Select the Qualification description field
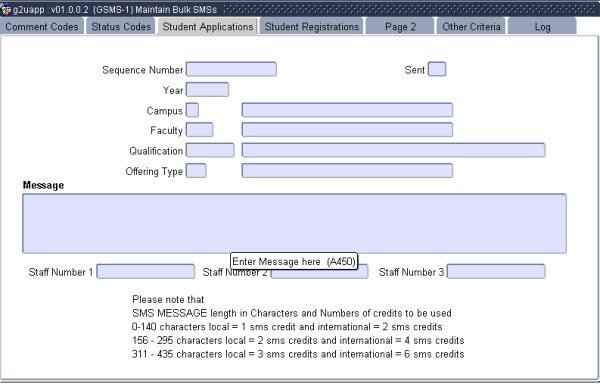 [x=393, y=150]
